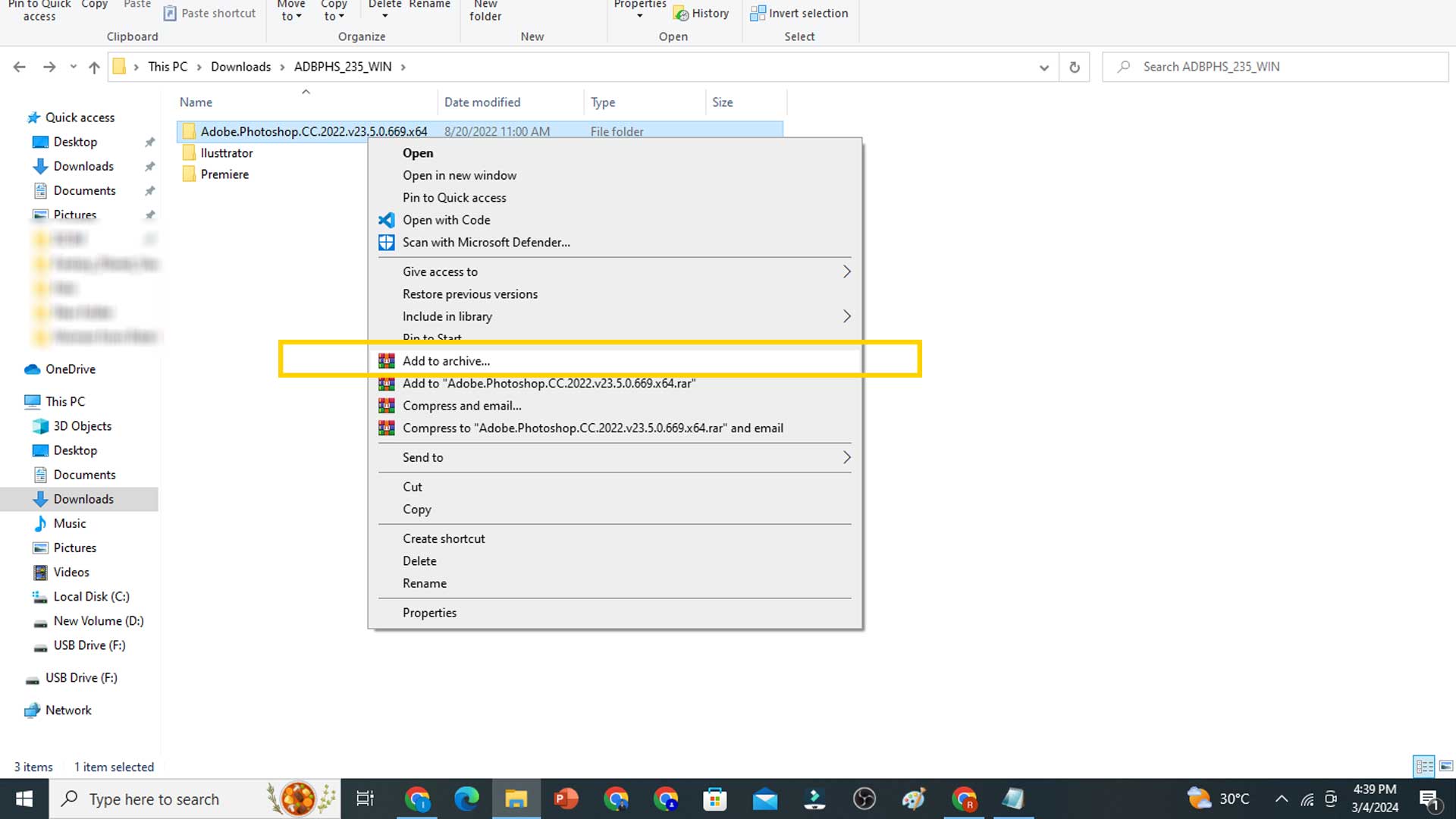This screenshot has height=819, width=1456.
Task: Click WinRAR icon beside 'Compress and email...'
Action: click(386, 406)
